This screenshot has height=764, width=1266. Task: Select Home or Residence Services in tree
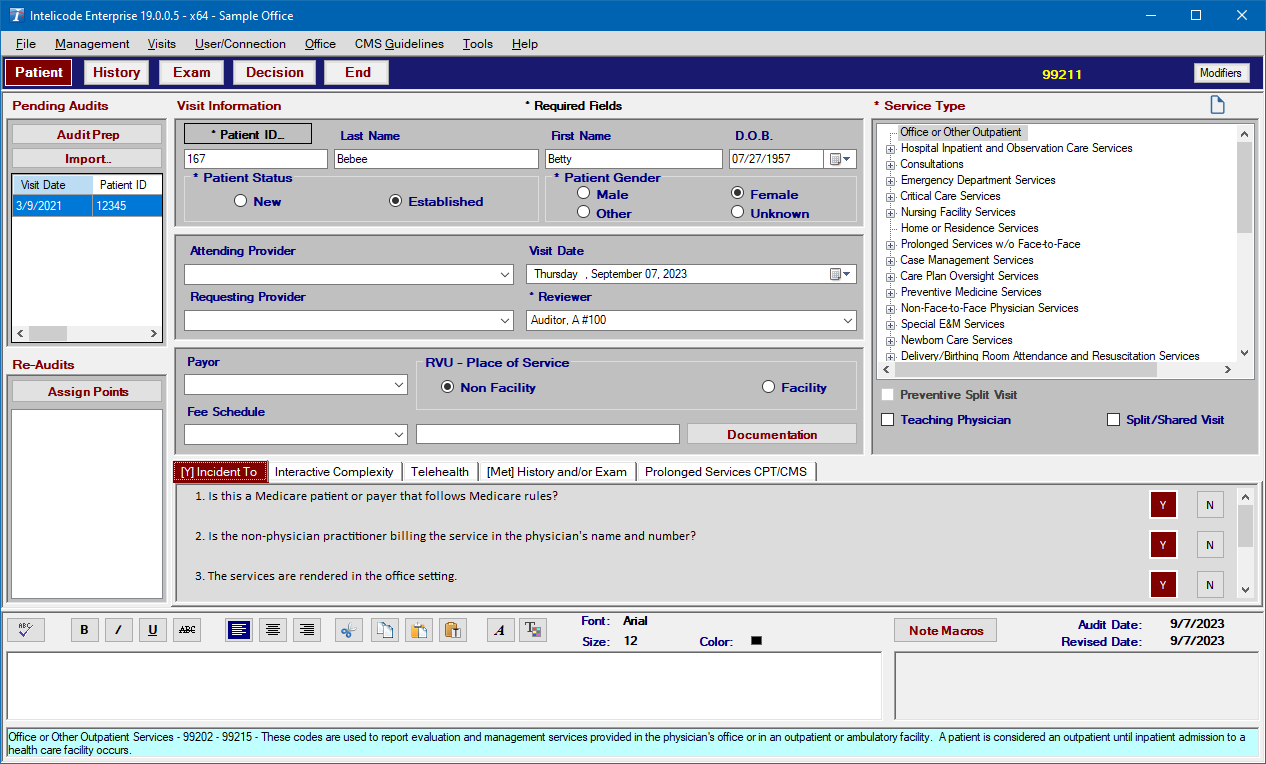coord(969,228)
